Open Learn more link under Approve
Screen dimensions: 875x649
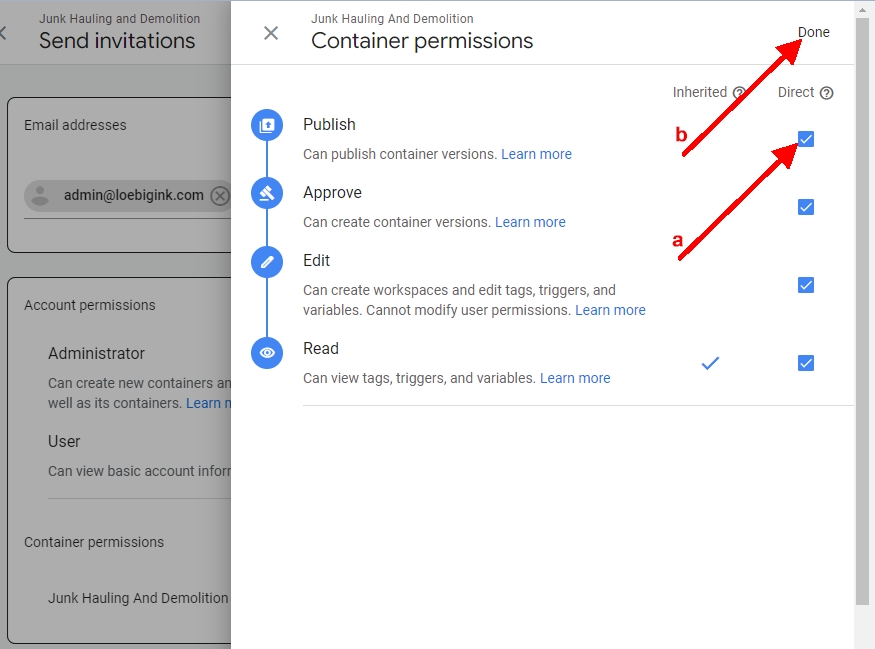(530, 222)
